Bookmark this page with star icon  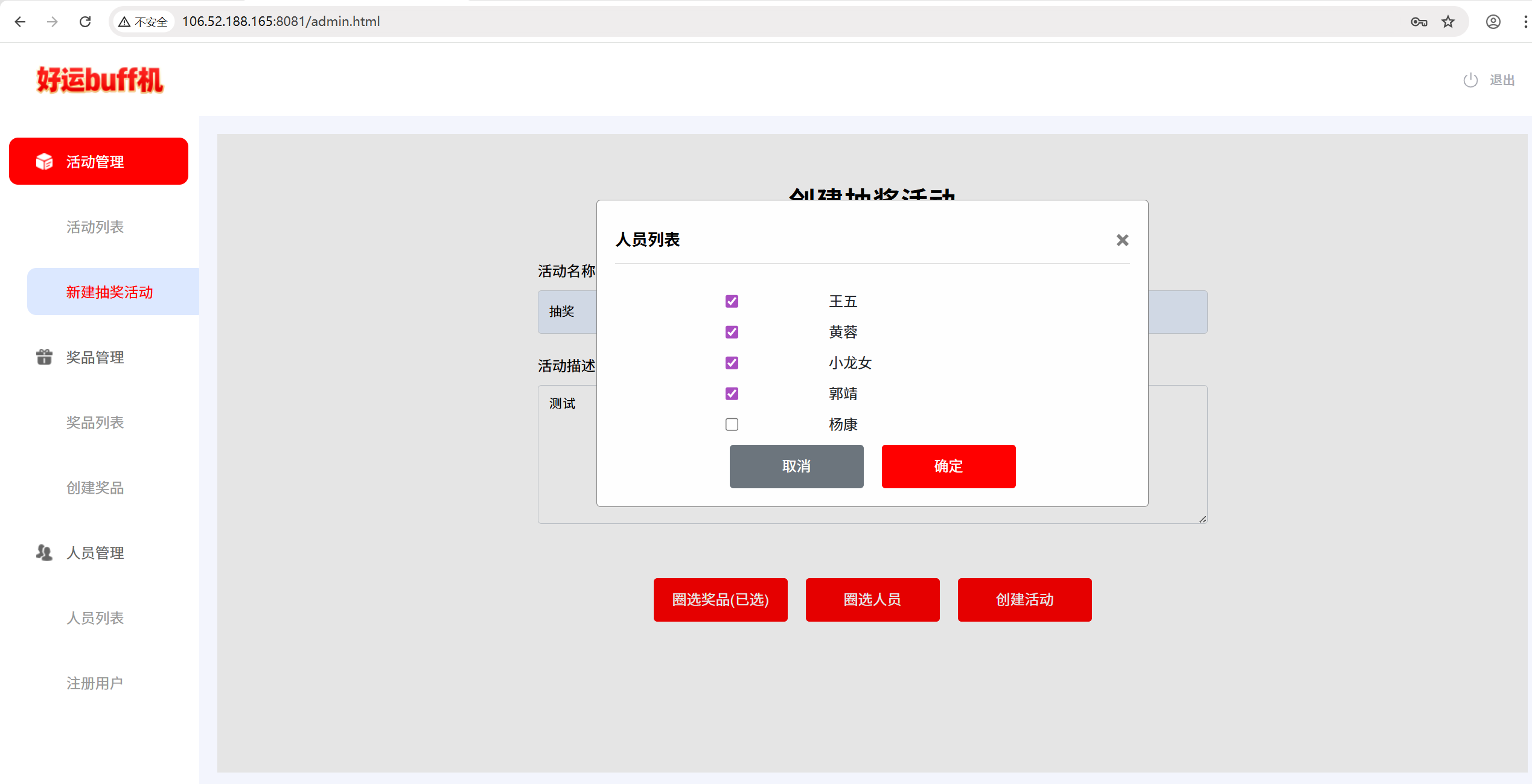pos(1448,22)
